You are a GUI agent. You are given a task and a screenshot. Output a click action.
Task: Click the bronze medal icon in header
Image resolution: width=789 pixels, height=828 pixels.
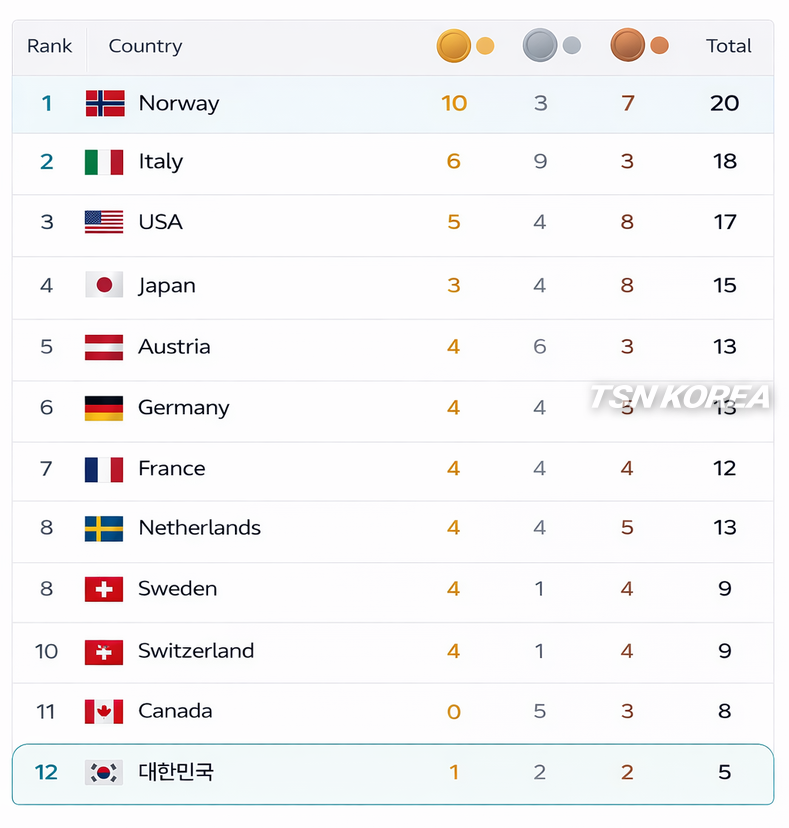(628, 46)
